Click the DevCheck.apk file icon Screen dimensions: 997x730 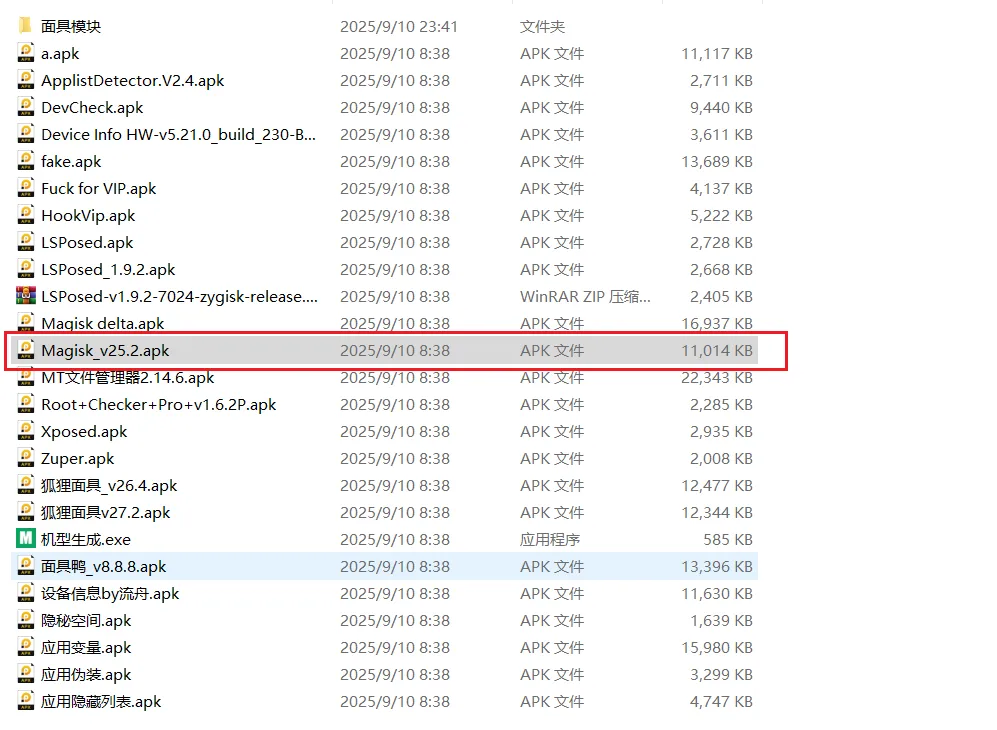coord(26,107)
